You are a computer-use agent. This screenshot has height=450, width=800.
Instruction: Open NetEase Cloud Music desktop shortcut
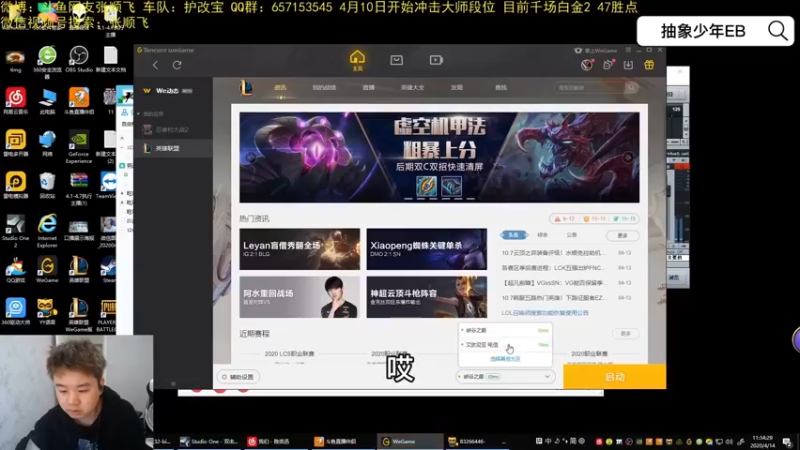click(x=16, y=101)
